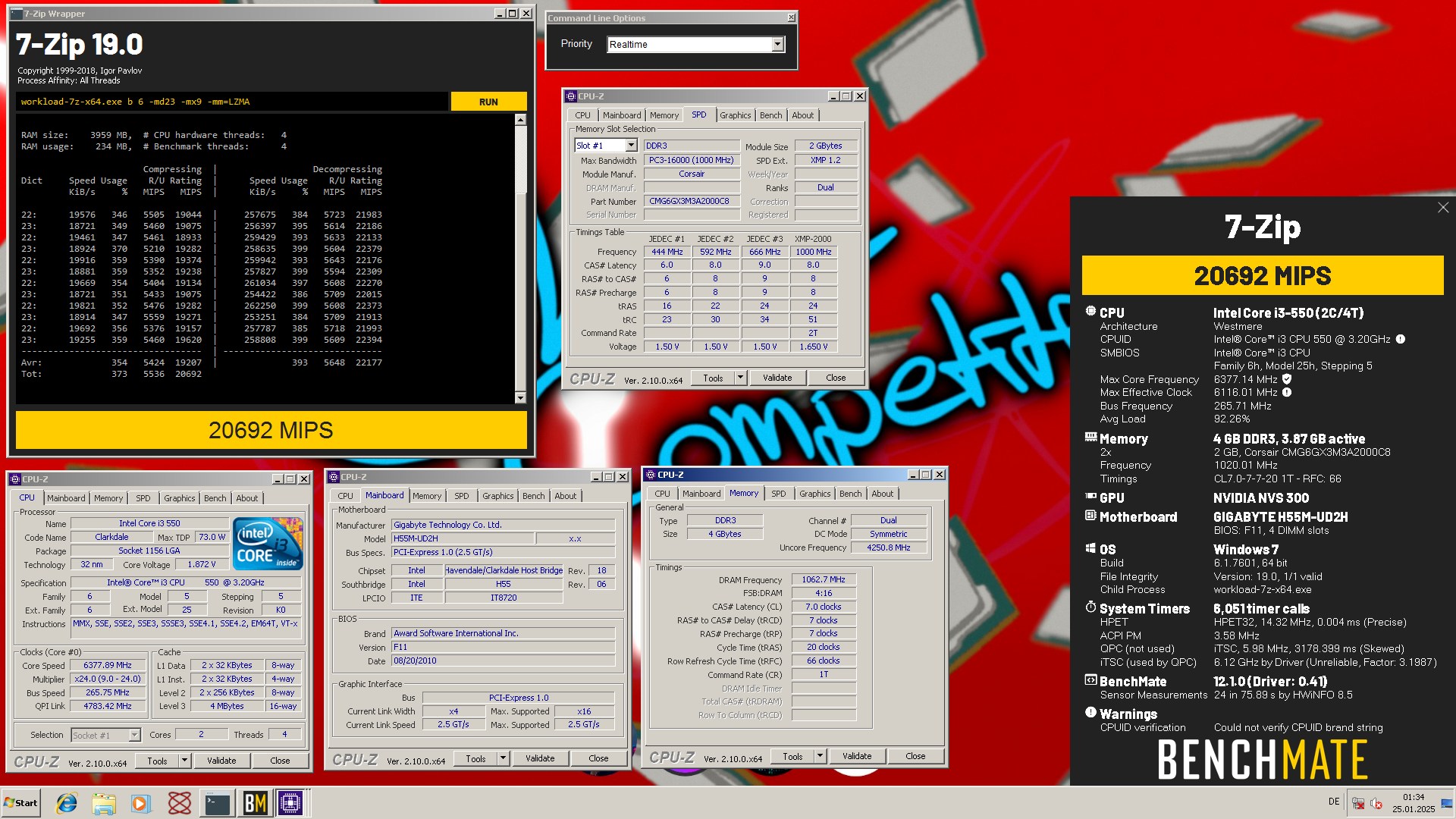Click the 7-Zip output scrollbar thumb

coord(520,160)
